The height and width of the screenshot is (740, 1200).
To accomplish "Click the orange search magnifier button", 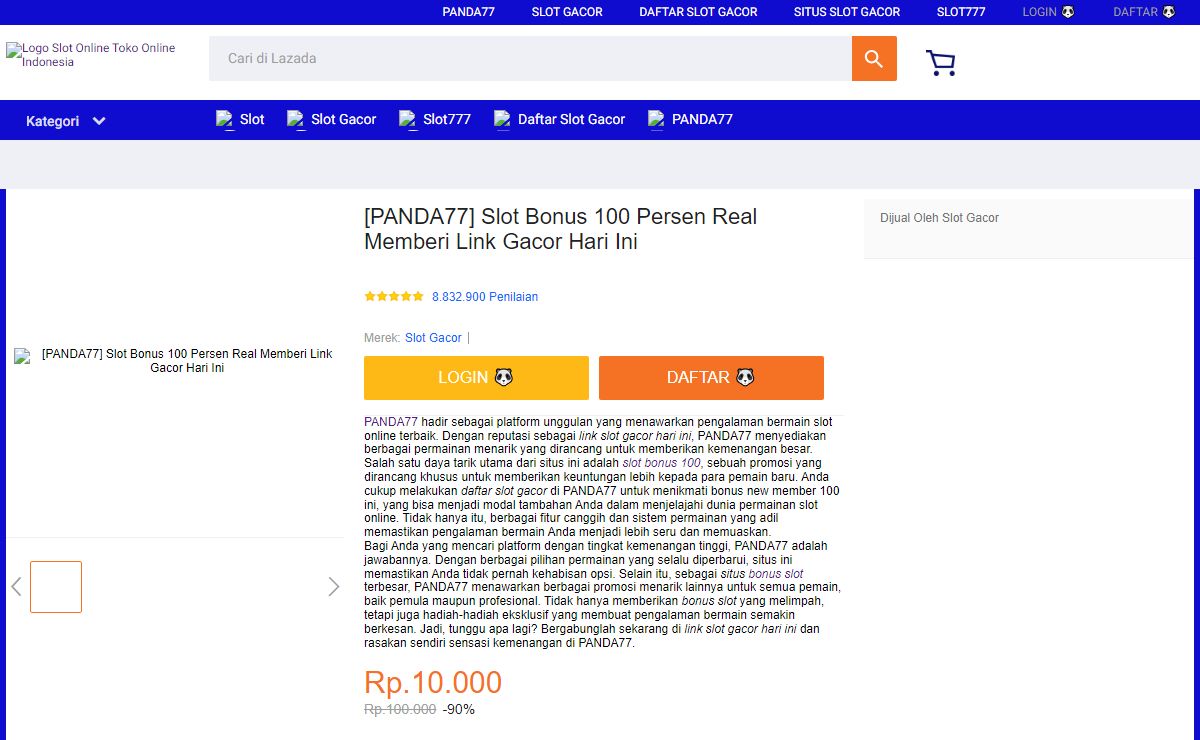I will tap(874, 59).
